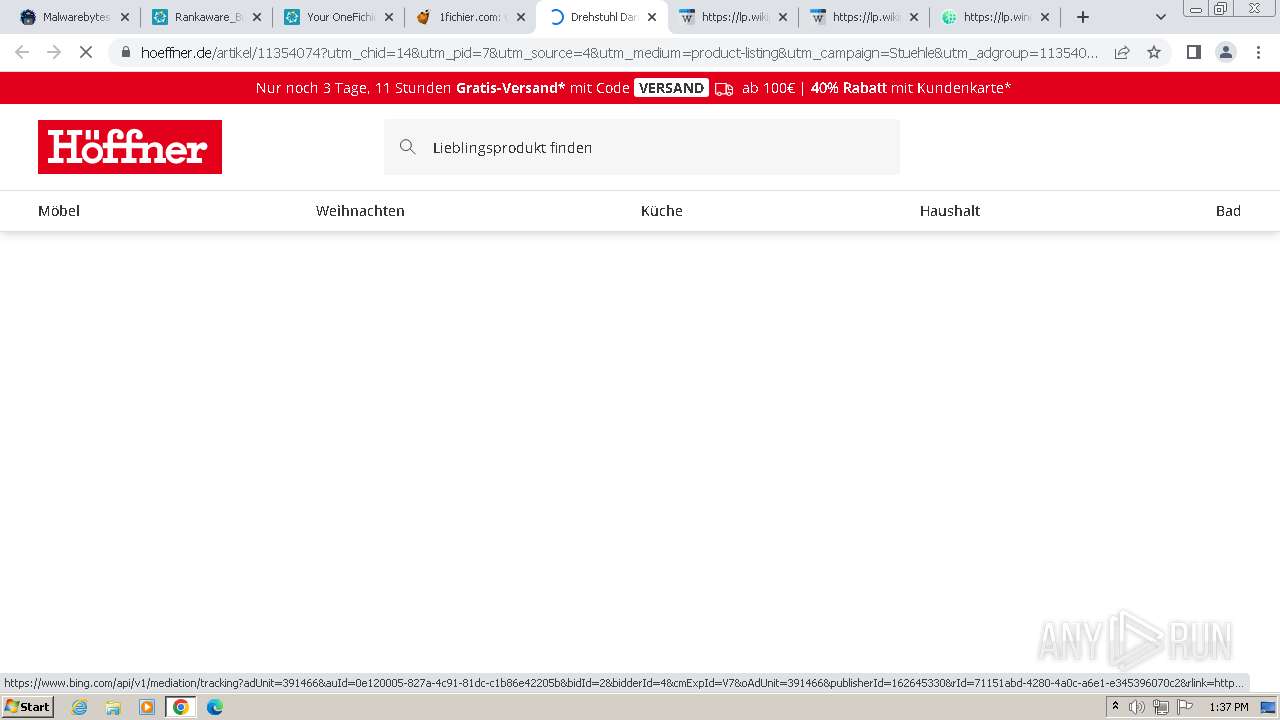1280x720 pixels.
Task: Go forward to the next page
Action: point(54,52)
